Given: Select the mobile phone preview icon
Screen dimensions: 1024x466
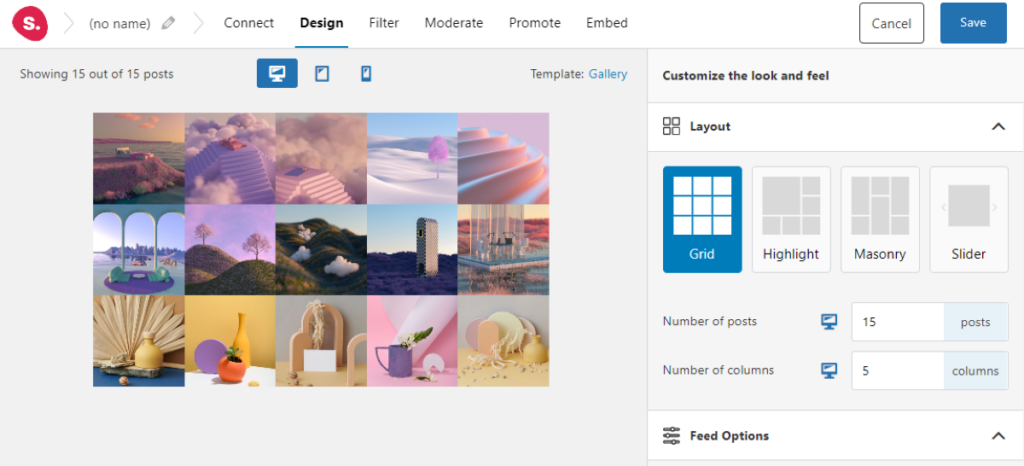Looking at the screenshot, I should click(366, 74).
